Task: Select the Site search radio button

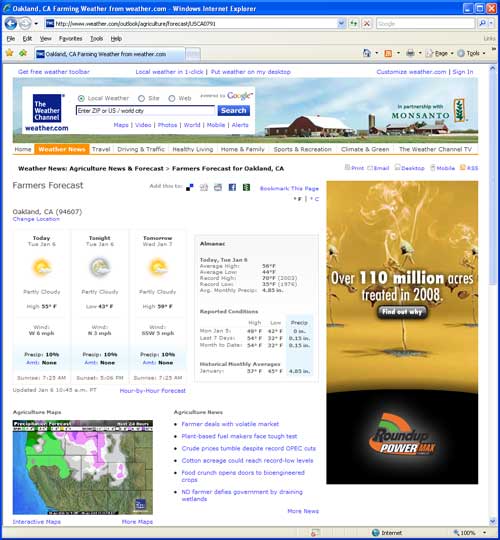Action: [141, 98]
